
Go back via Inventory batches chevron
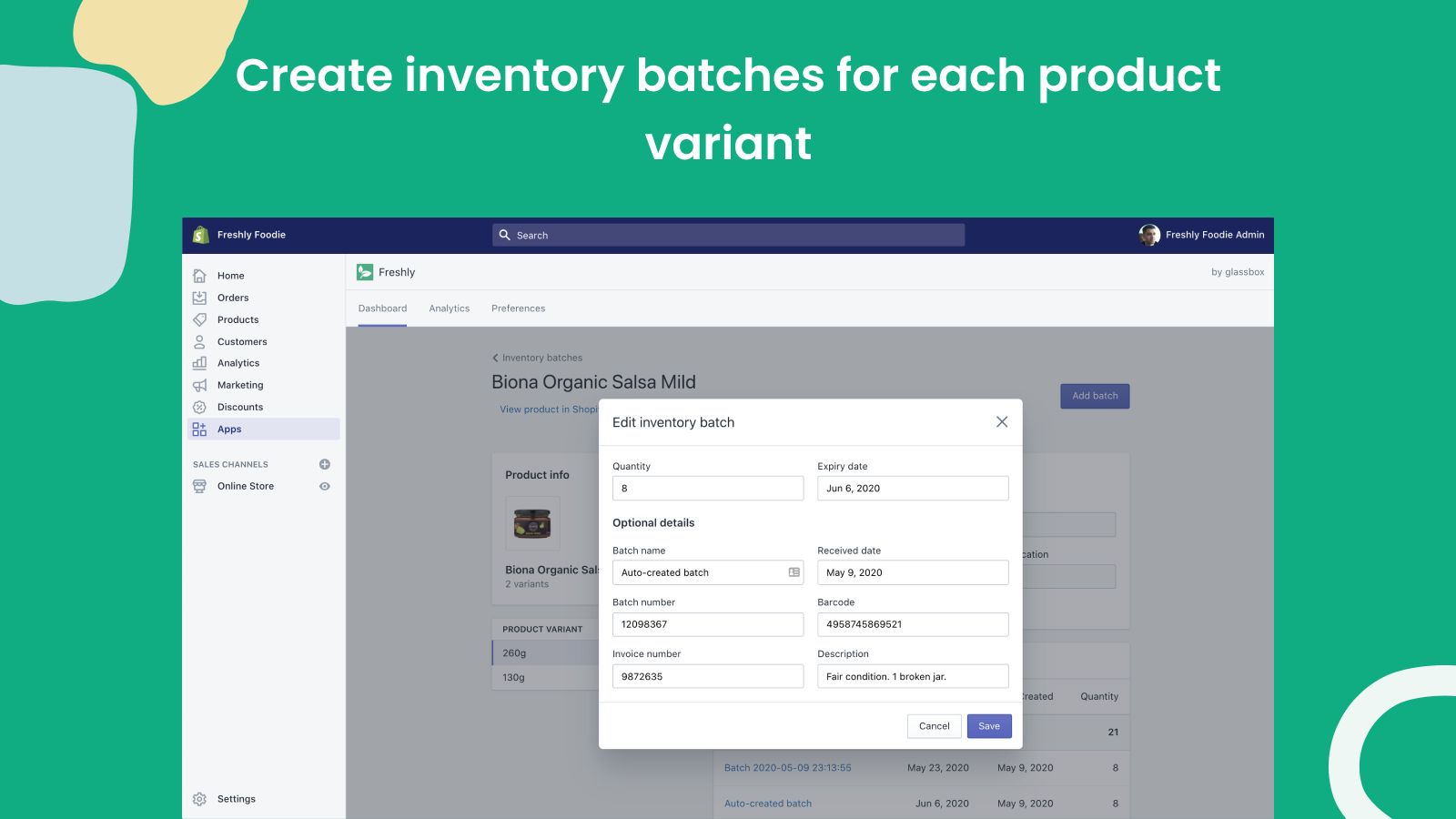[x=495, y=358]
